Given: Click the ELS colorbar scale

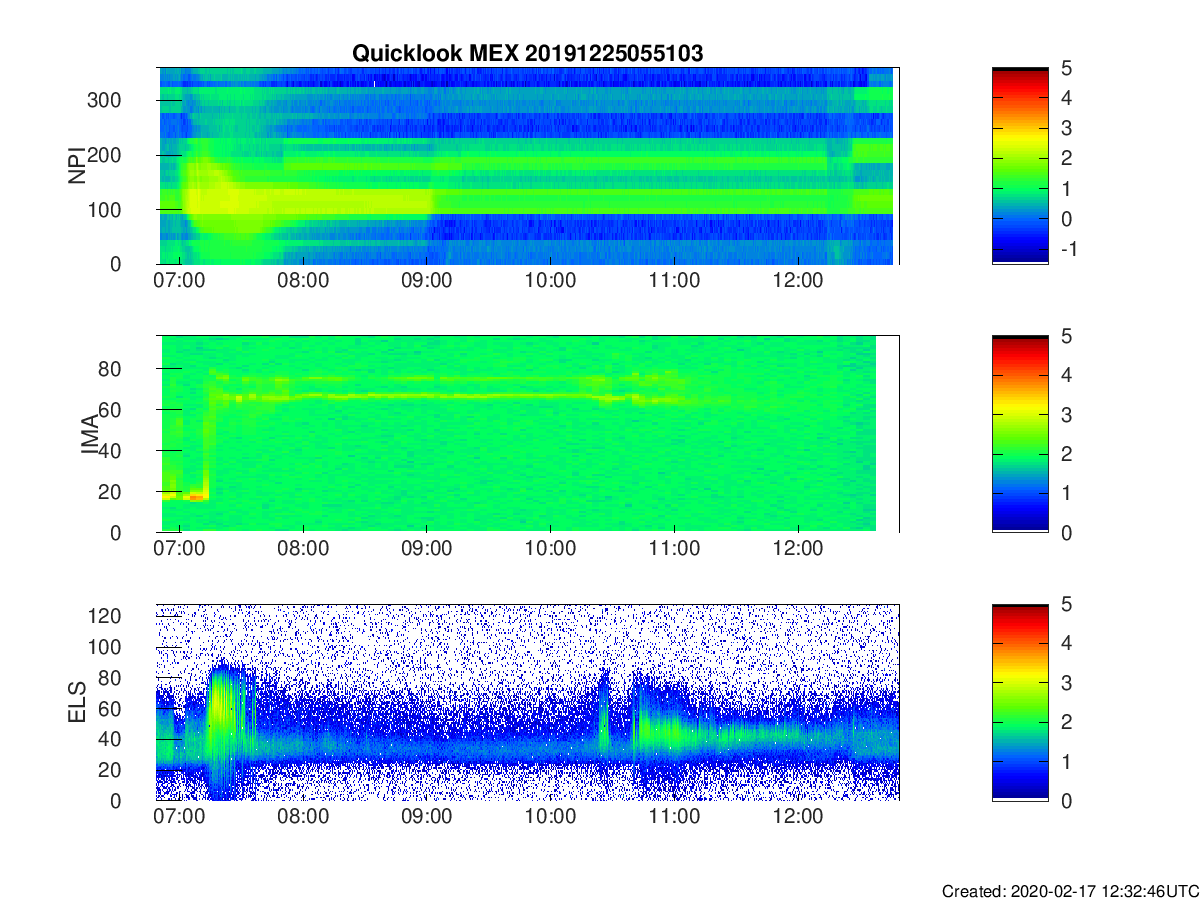Looking at the screenshot, I should click(1020, 702).
